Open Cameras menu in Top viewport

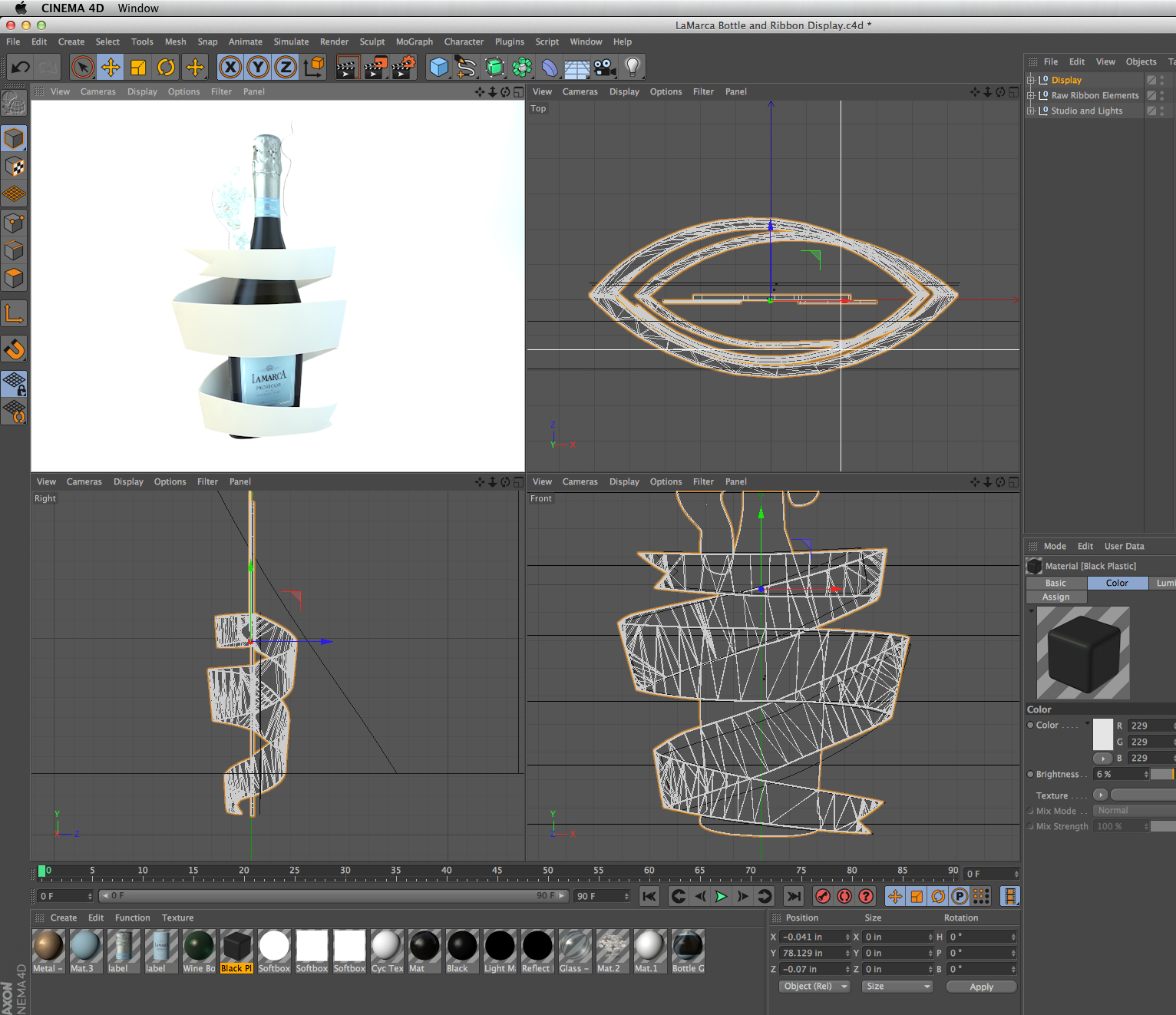[580, 92]
